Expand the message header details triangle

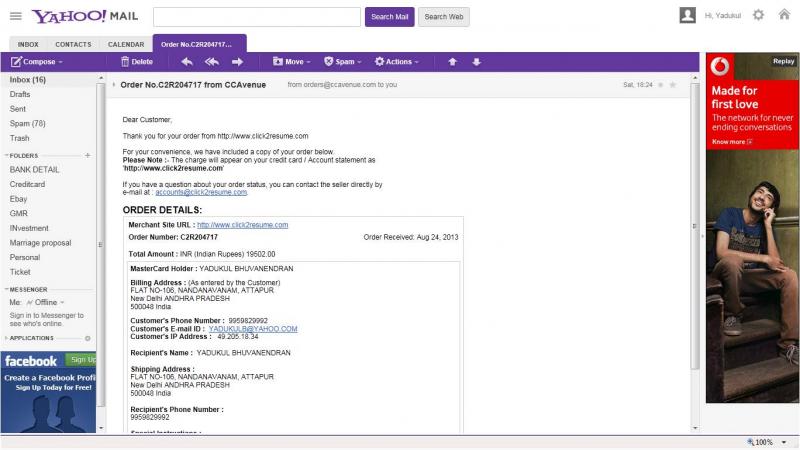coord(114,85)
